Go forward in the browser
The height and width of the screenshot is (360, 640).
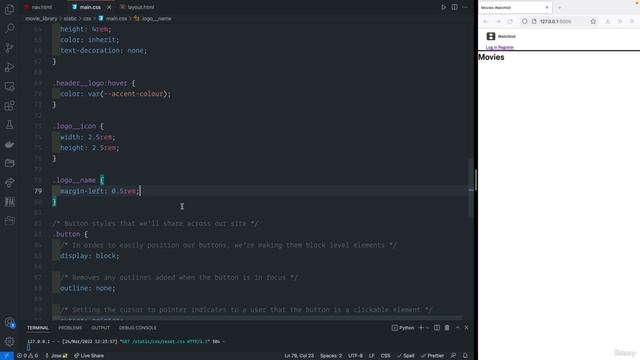click(498, 21)
